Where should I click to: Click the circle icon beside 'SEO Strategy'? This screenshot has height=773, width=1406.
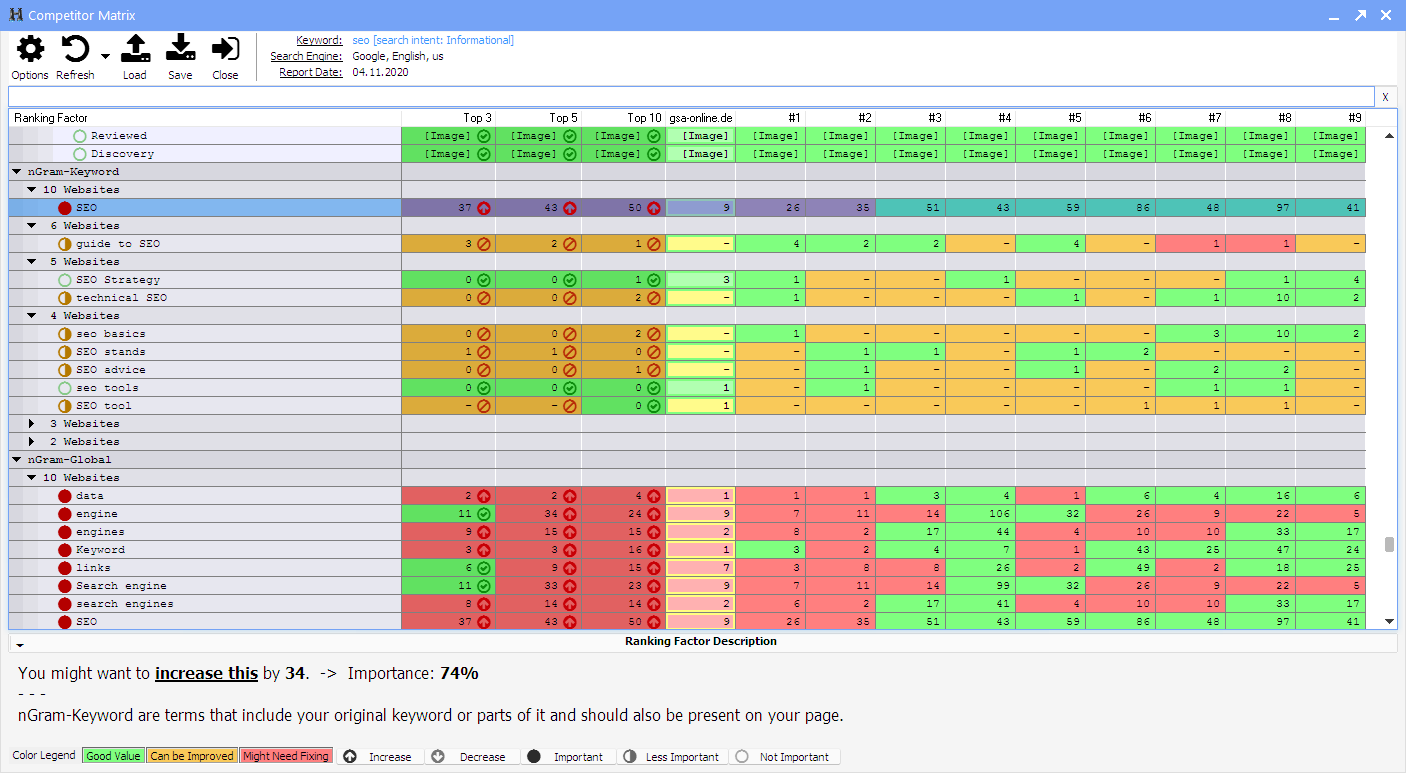[65, 280]
